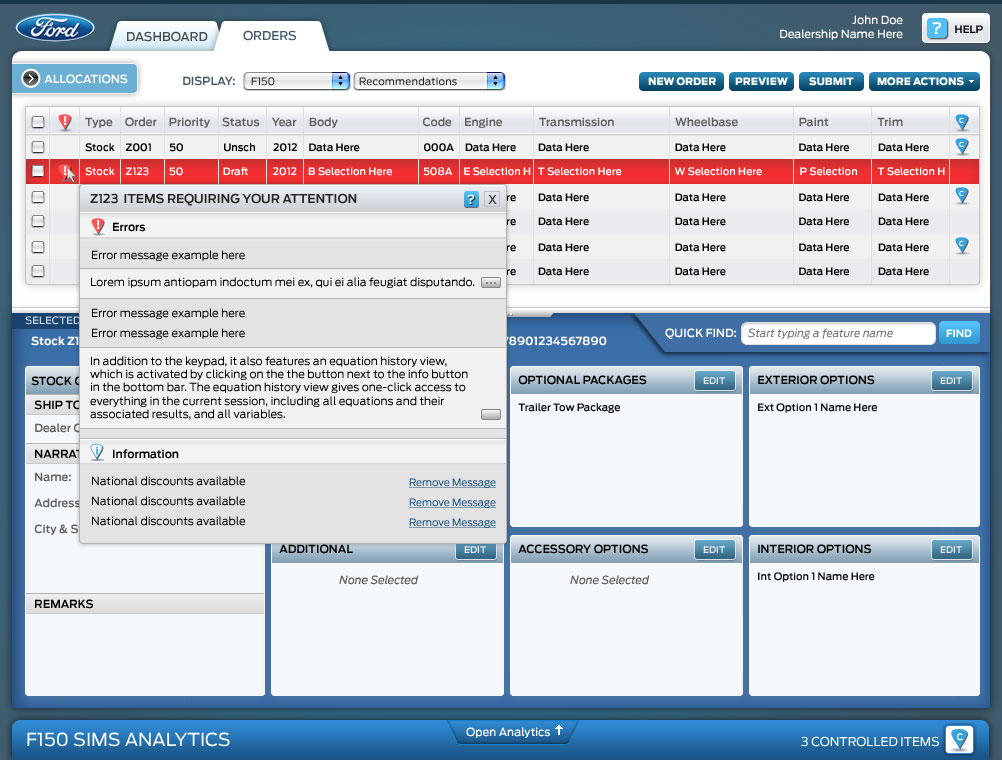Open the Recommendations dropdown
This screenshot has height=760, width=1002.
429,81
